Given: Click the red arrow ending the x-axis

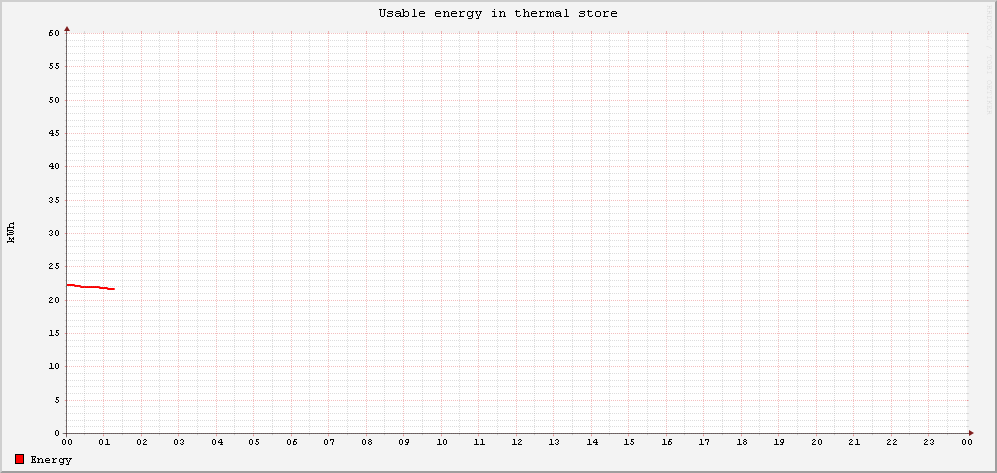Looking at the screenshot, I should [970, 433].
